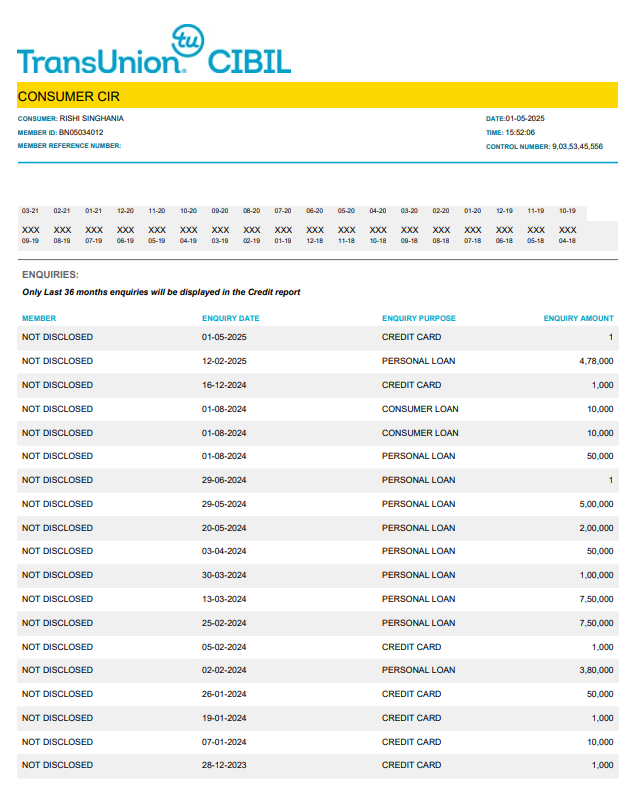Click the Last 36 months enquiries note
This screenshot has height=797, width=626.
[161, 292]
